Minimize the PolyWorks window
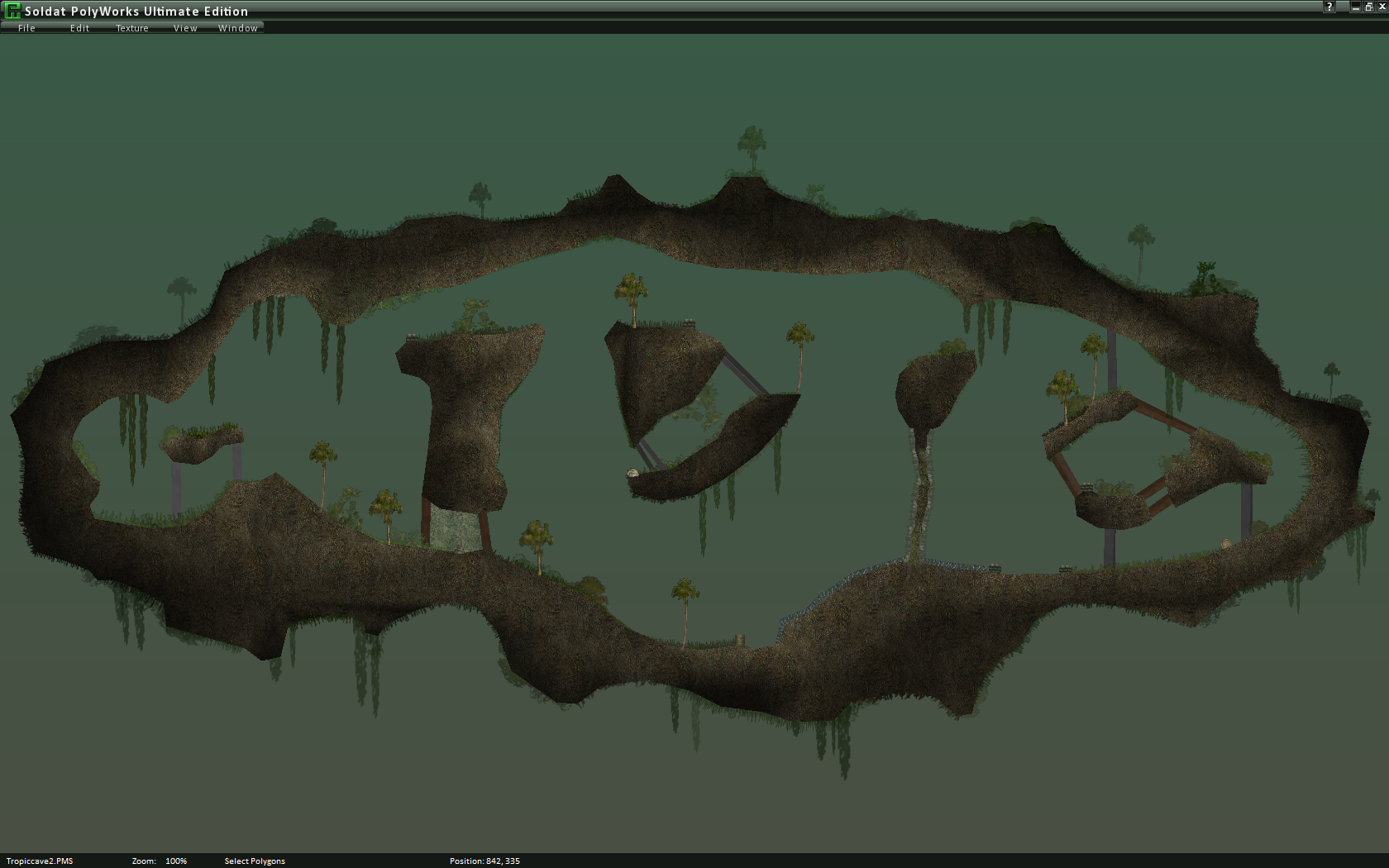 click(x=1355, y=7)
